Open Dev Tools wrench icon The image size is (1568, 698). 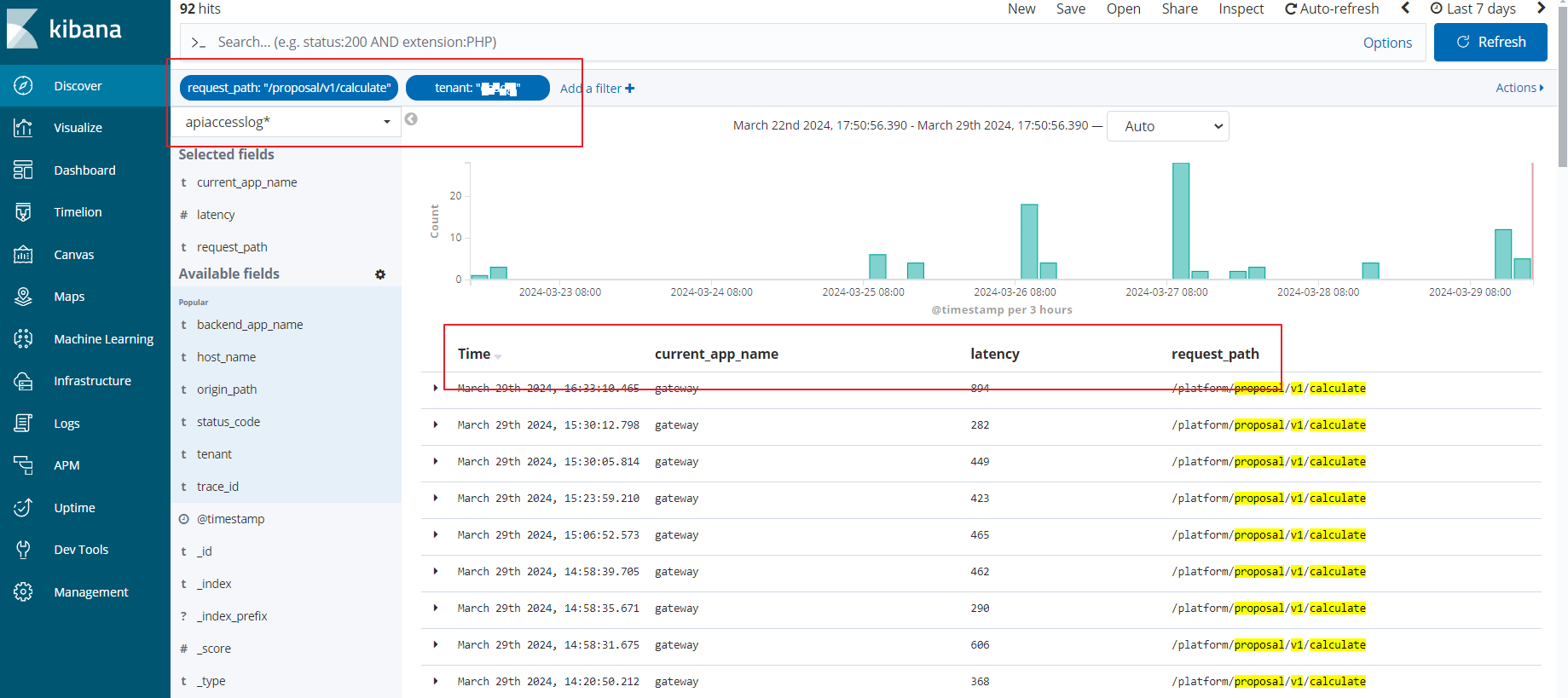coord(23,550)
